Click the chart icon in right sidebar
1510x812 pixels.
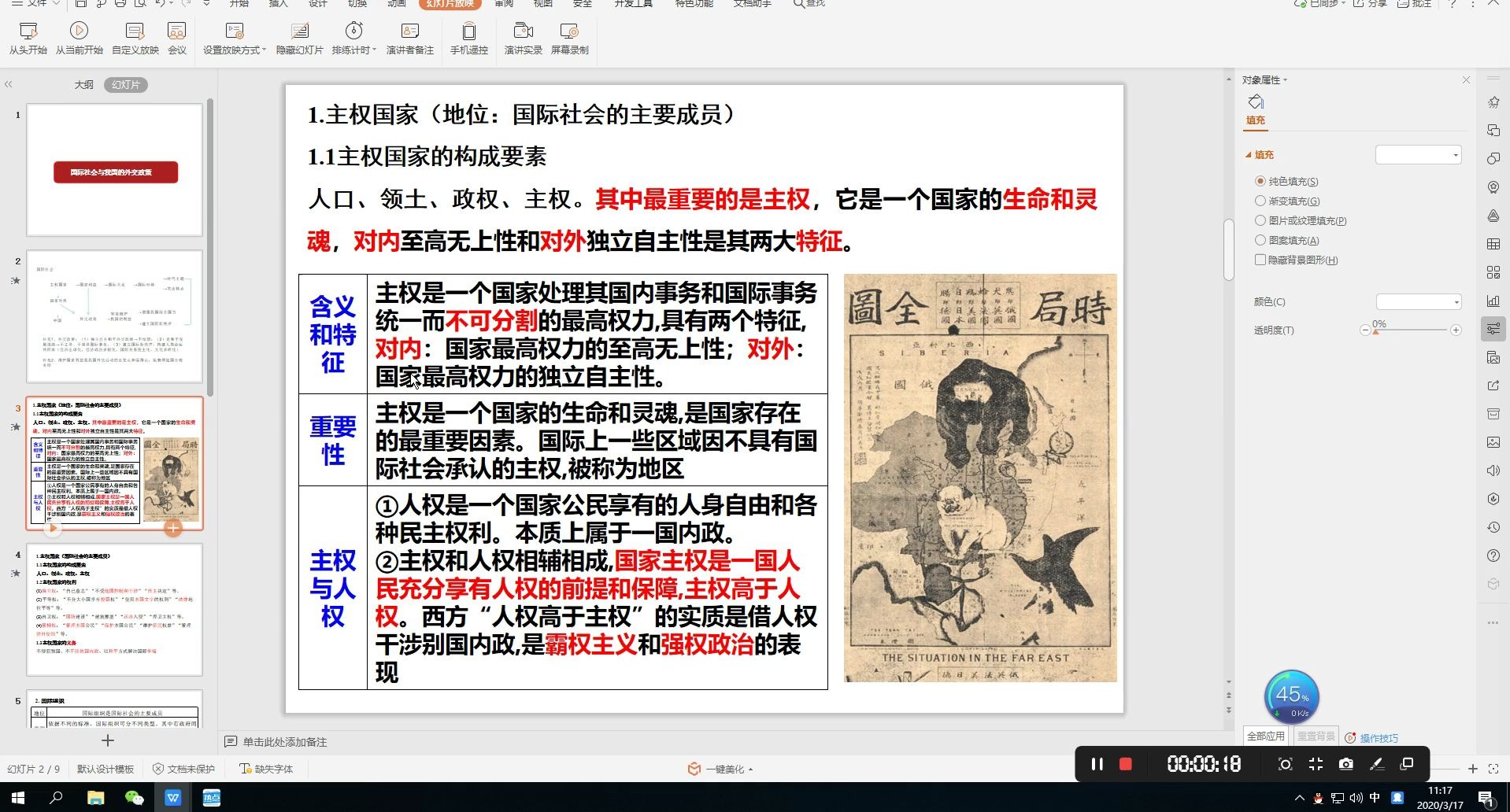click(x=1493, y=301)
